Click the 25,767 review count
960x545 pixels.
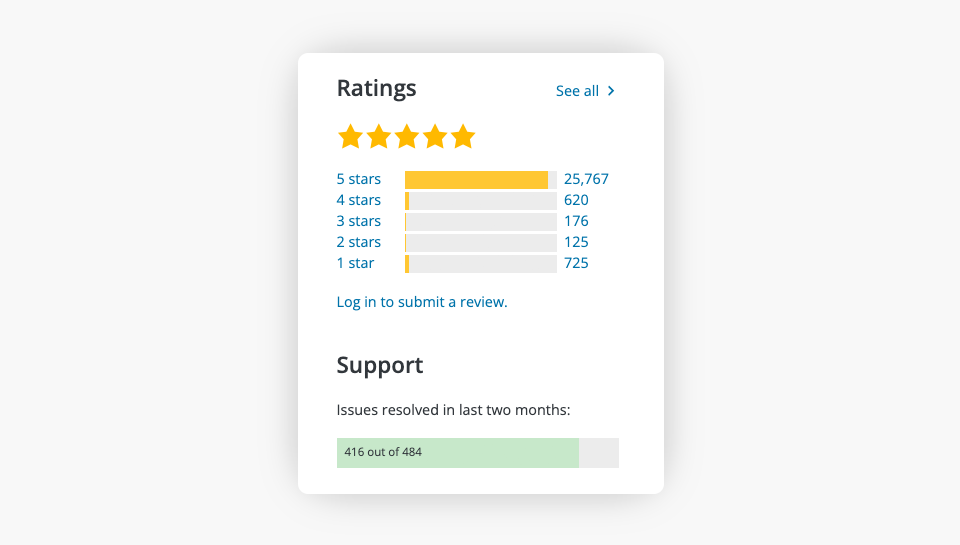586,179
